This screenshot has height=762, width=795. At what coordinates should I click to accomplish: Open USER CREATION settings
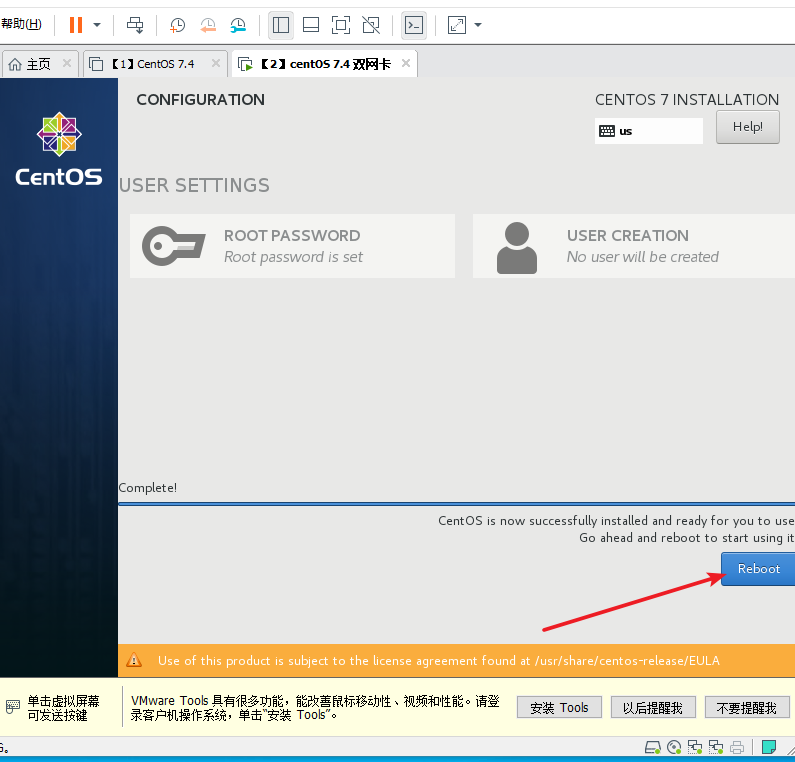tap(634, 246)
